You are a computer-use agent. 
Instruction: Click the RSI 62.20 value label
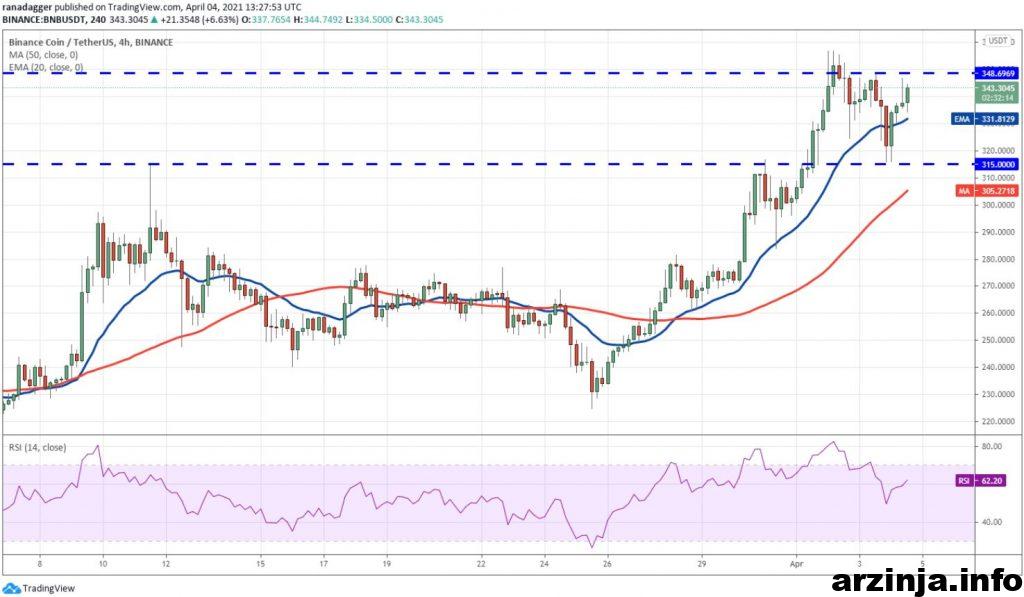tap(981, 481)
